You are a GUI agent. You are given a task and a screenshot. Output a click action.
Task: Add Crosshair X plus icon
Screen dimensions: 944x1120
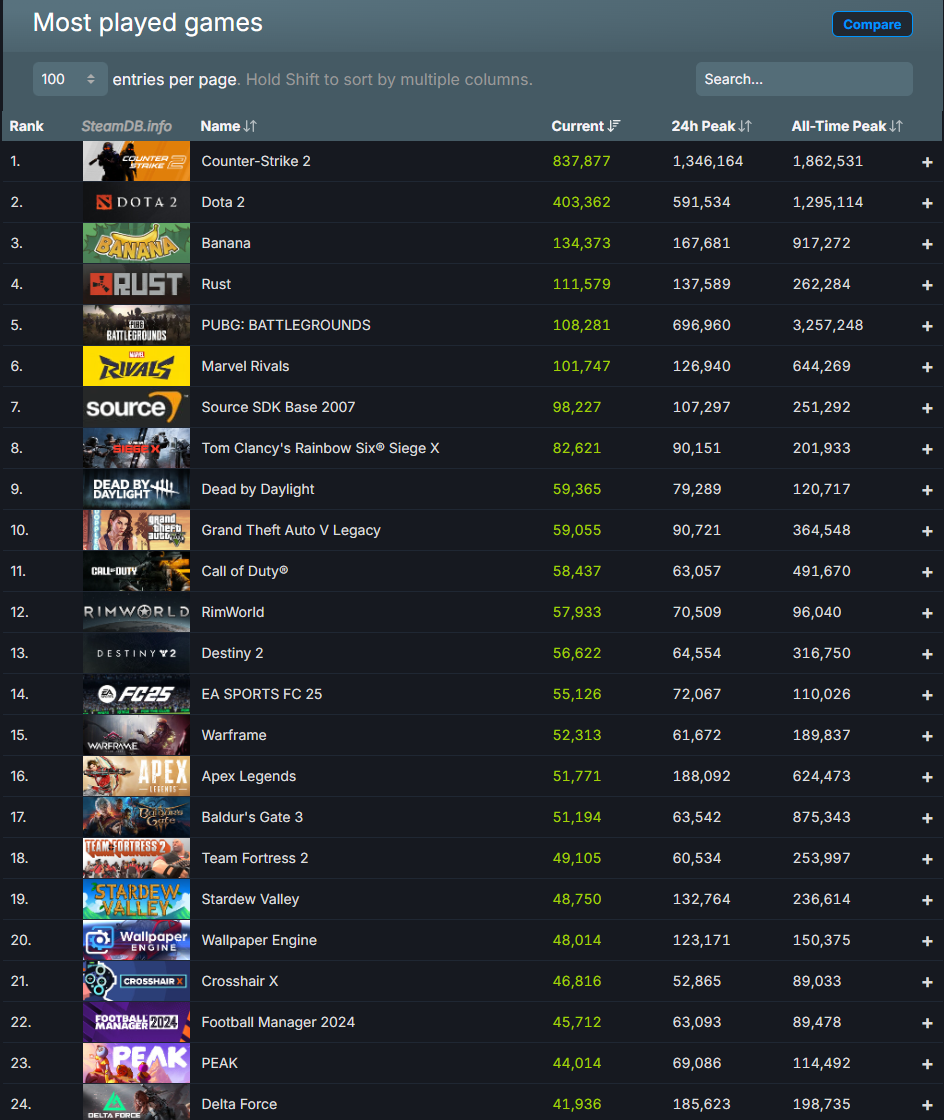coord(927,982)
